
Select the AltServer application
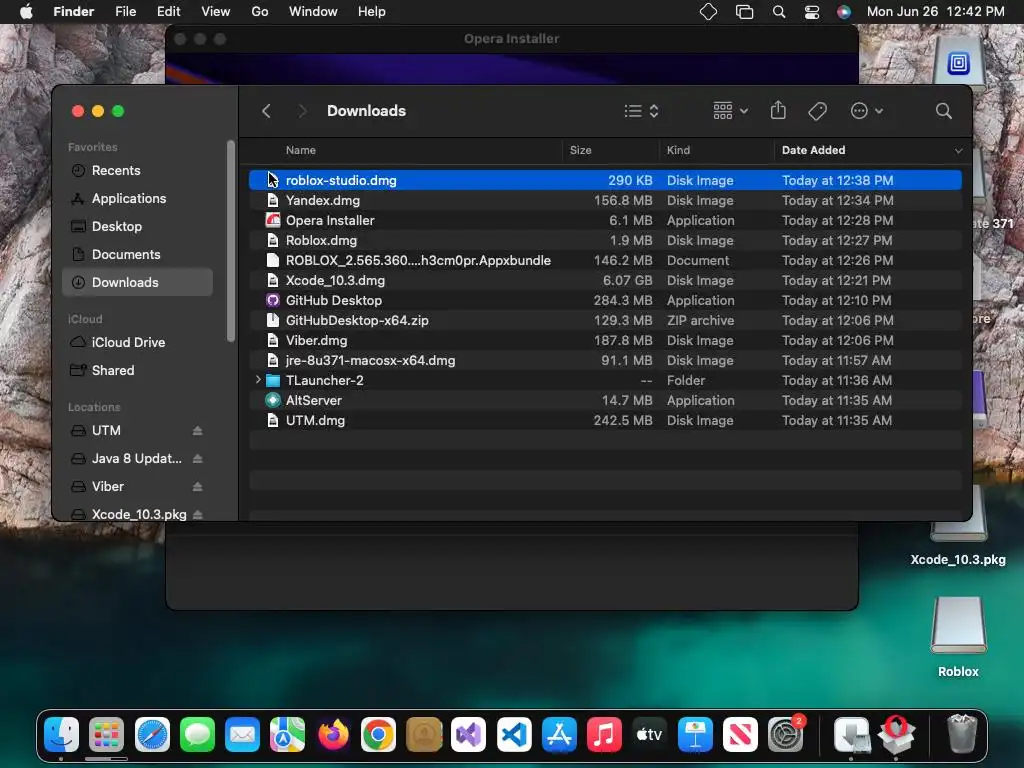pos(605,400)
